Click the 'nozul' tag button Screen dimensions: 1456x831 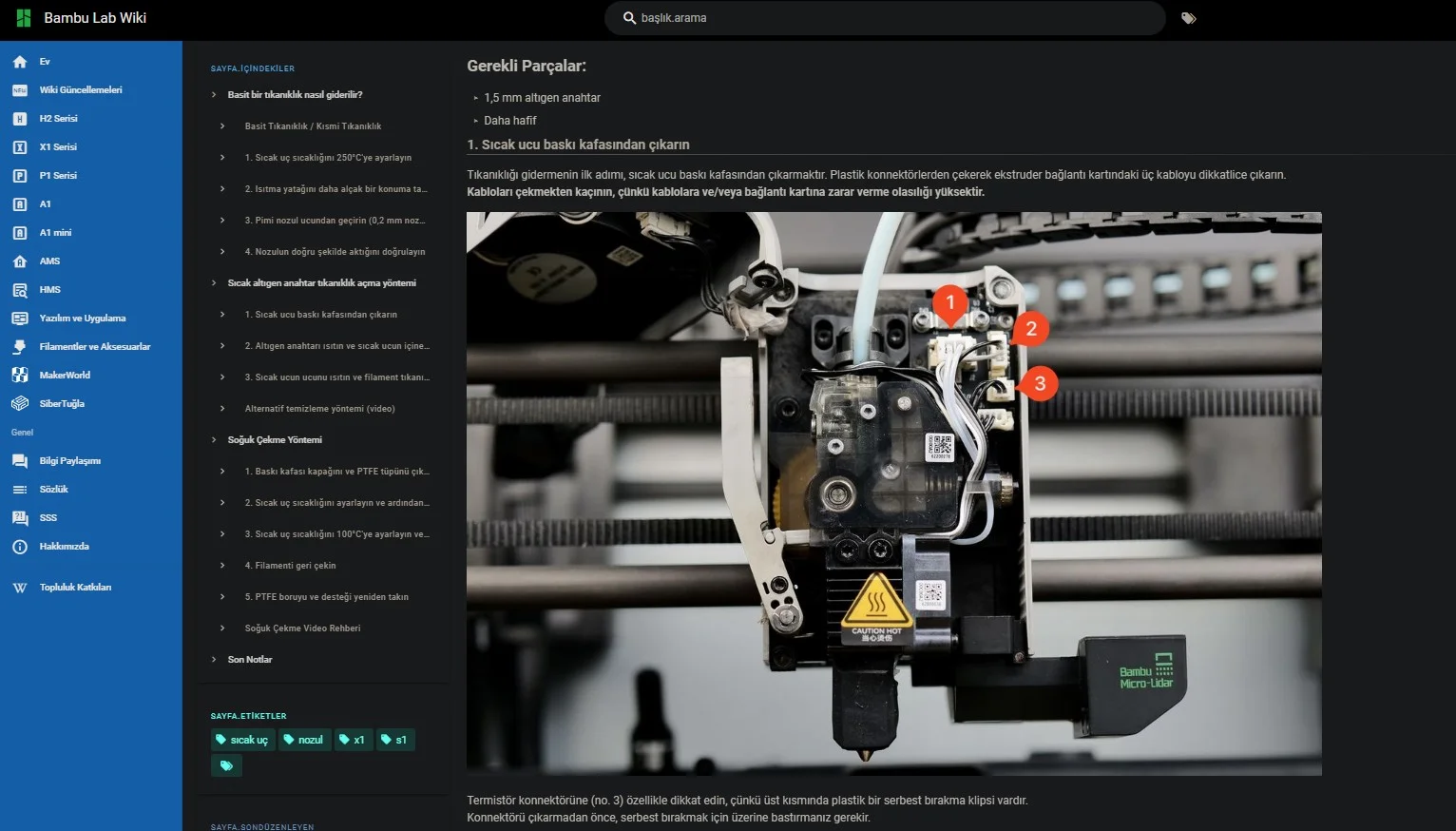305,740
